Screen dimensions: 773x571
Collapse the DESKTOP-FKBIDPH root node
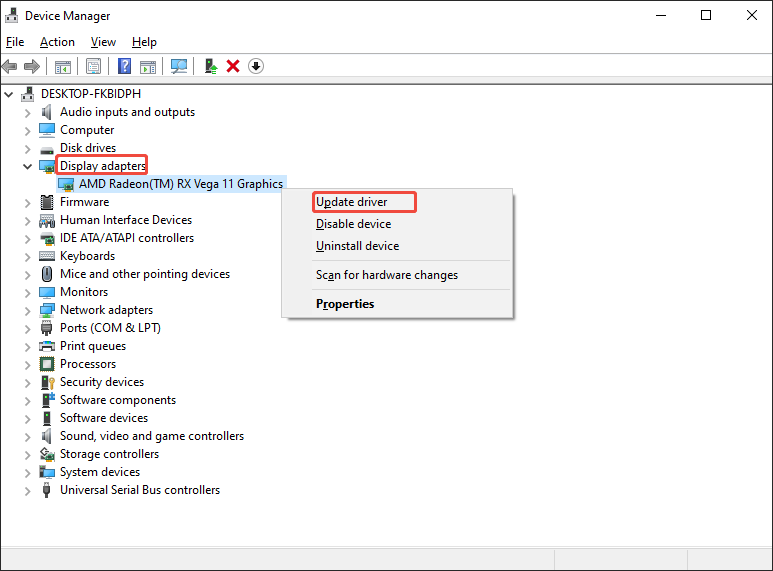click(x=9, y=94)
